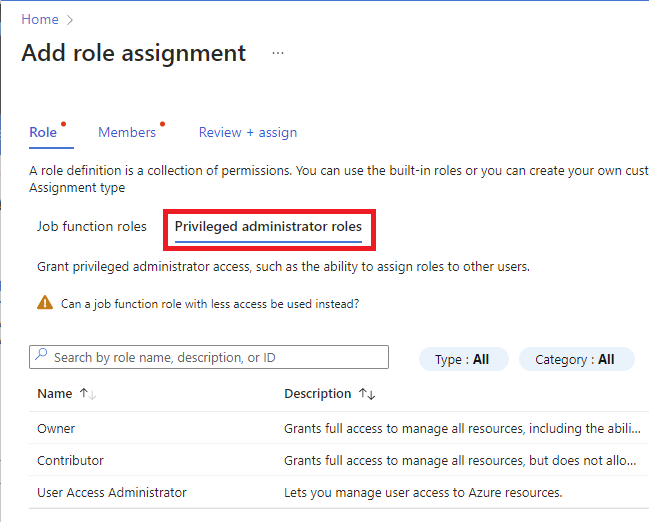Click the Description column header
The height and width of the screenshot is (522, 649).
coord(318,394)
